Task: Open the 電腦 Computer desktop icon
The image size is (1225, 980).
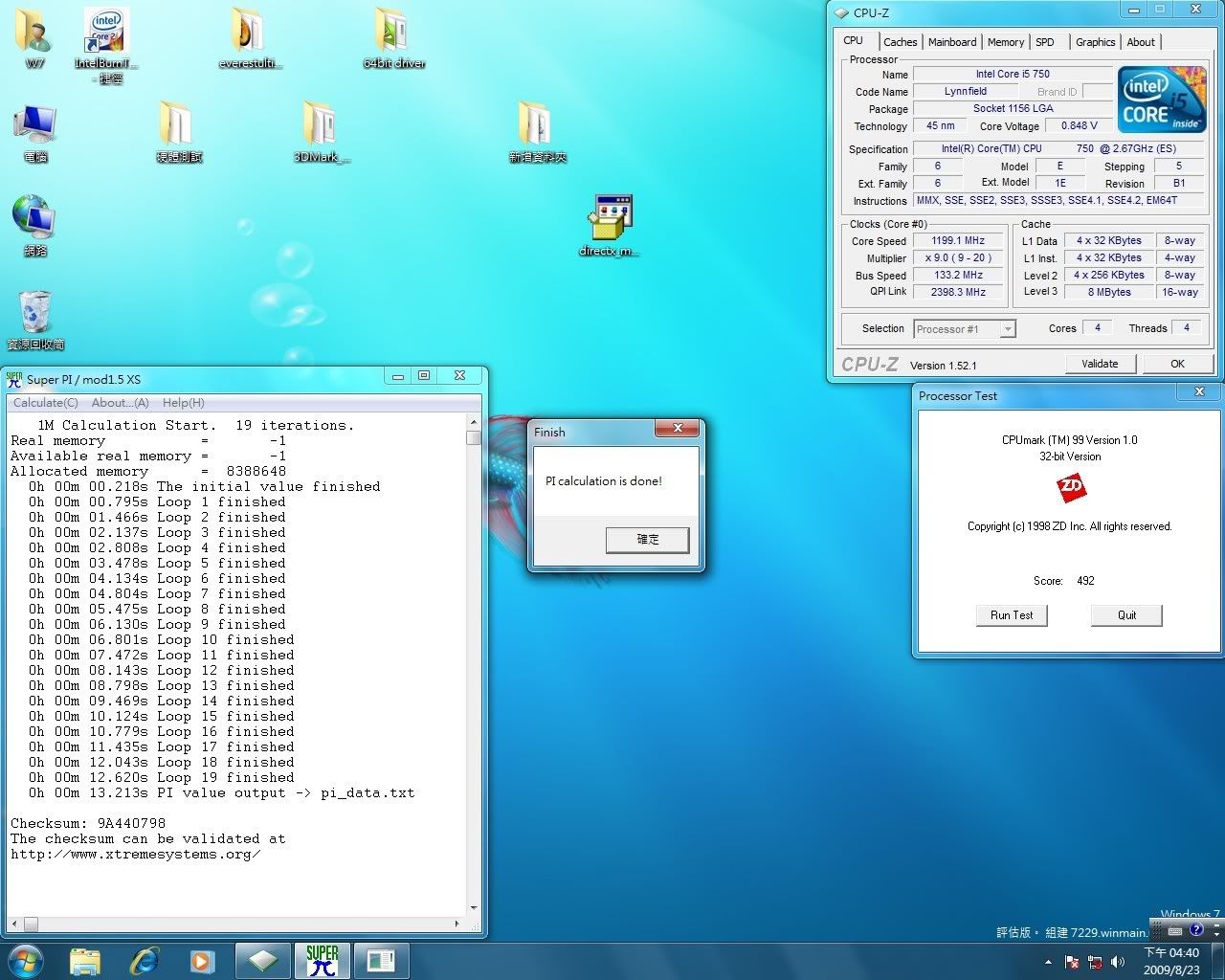Action: click(x=34, y=132)
